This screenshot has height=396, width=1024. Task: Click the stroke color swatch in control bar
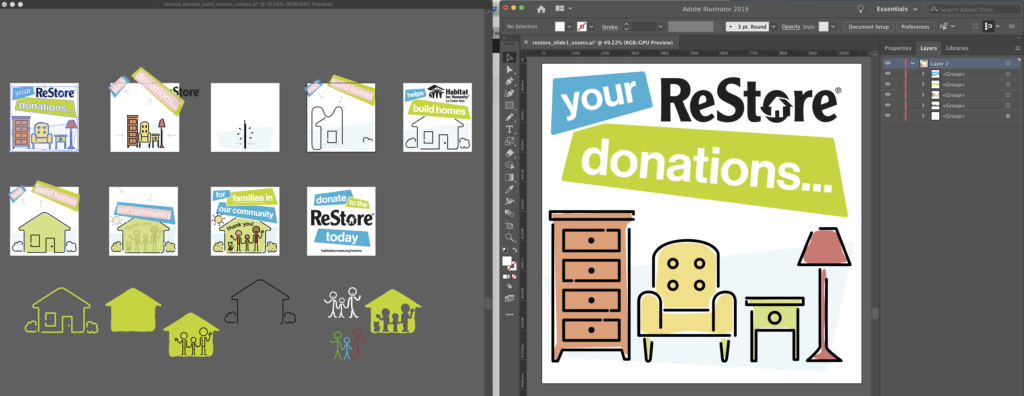582,26
